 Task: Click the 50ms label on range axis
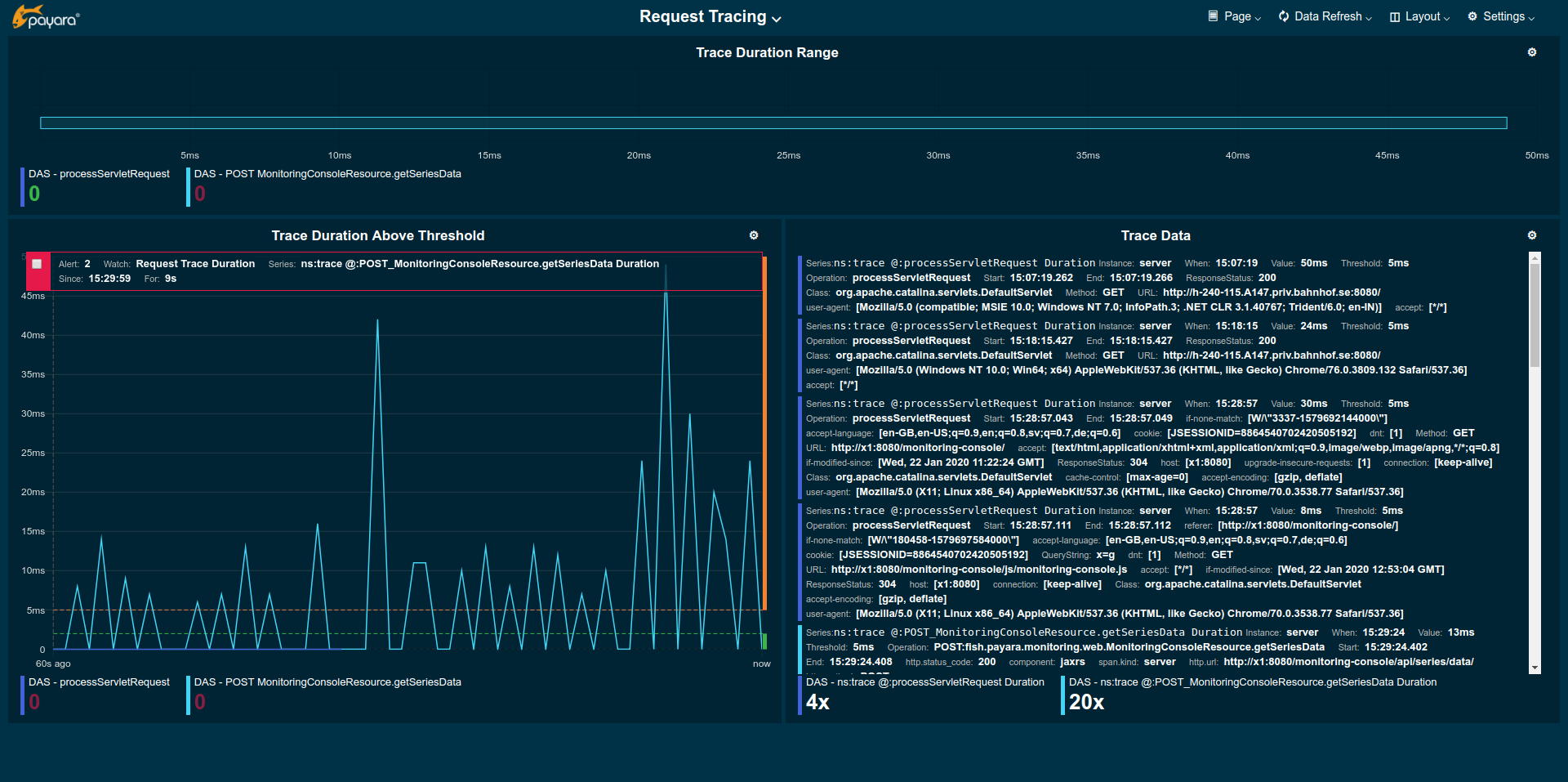[1536, 155]
